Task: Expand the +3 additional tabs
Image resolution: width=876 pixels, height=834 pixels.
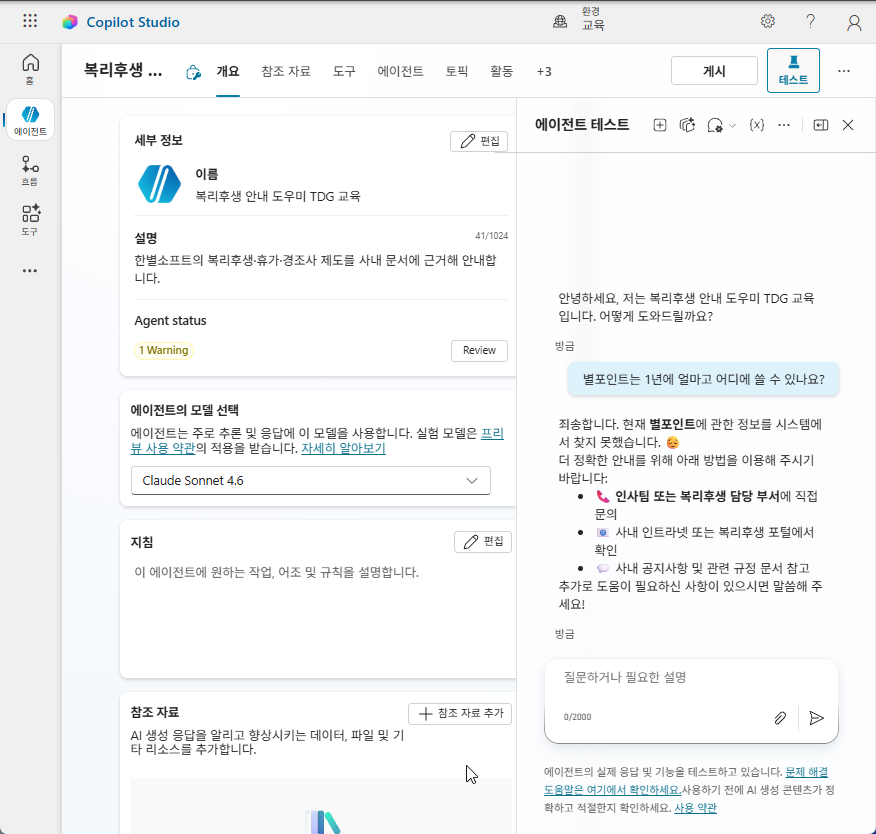Action: (544, 72)
